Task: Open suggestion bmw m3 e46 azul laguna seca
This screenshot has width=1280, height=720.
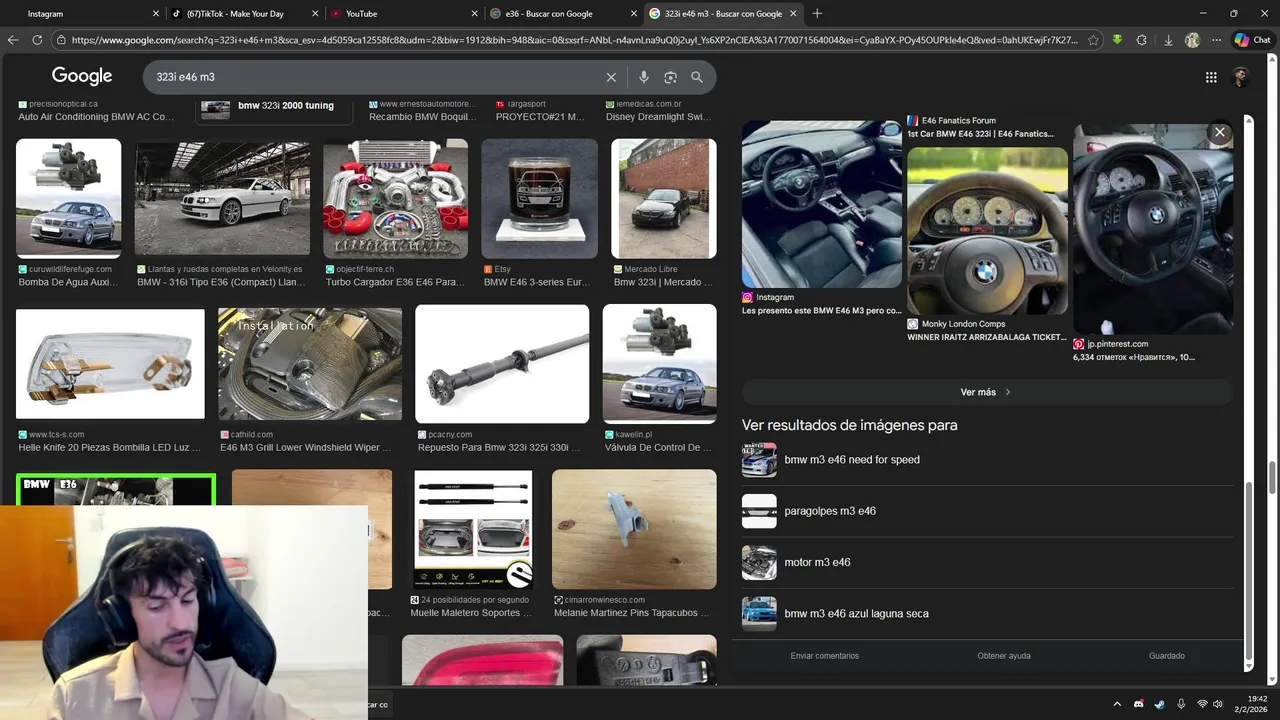Action: (988, 613)
